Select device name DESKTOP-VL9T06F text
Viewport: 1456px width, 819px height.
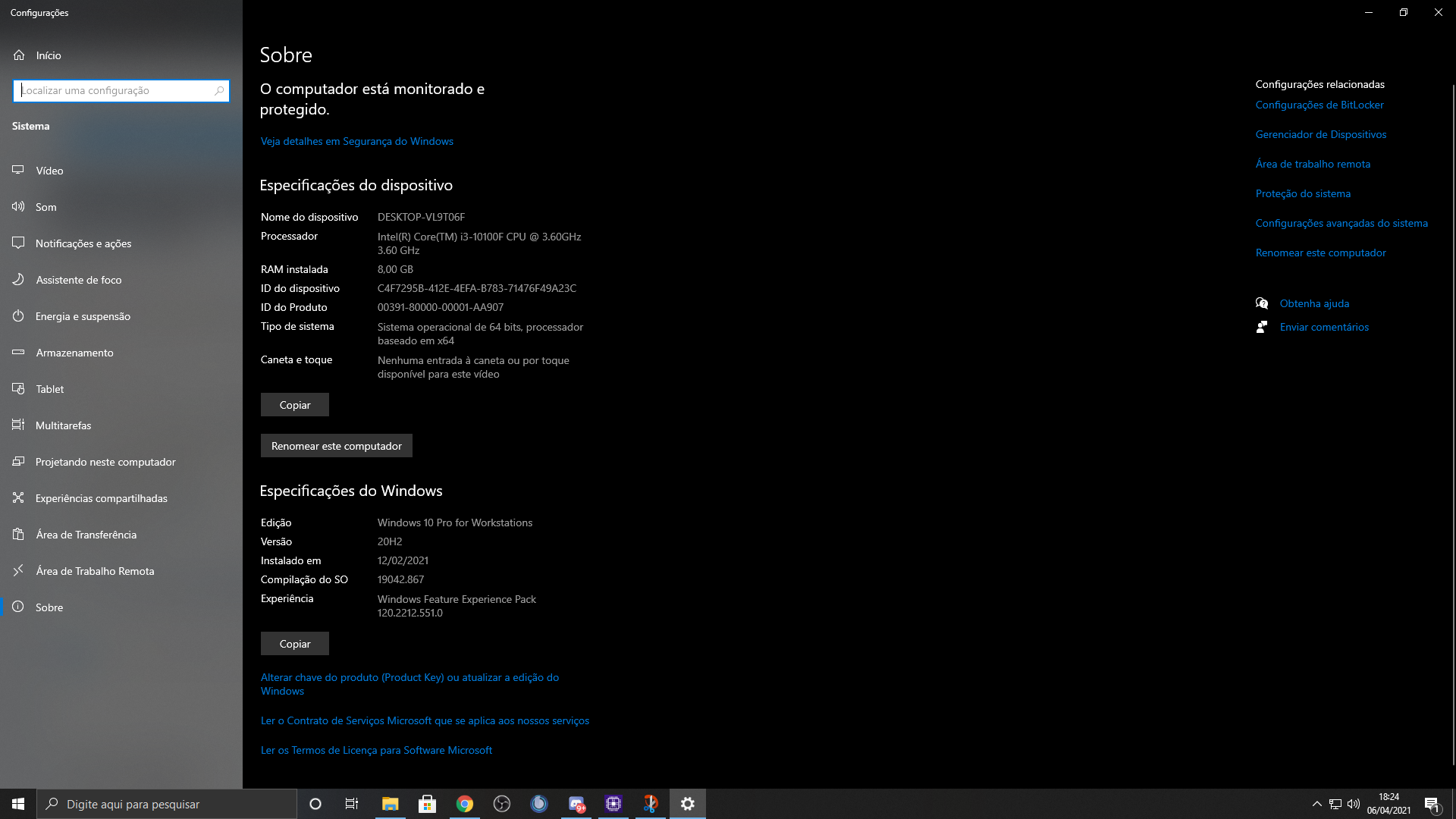click(x=421, y=218)
